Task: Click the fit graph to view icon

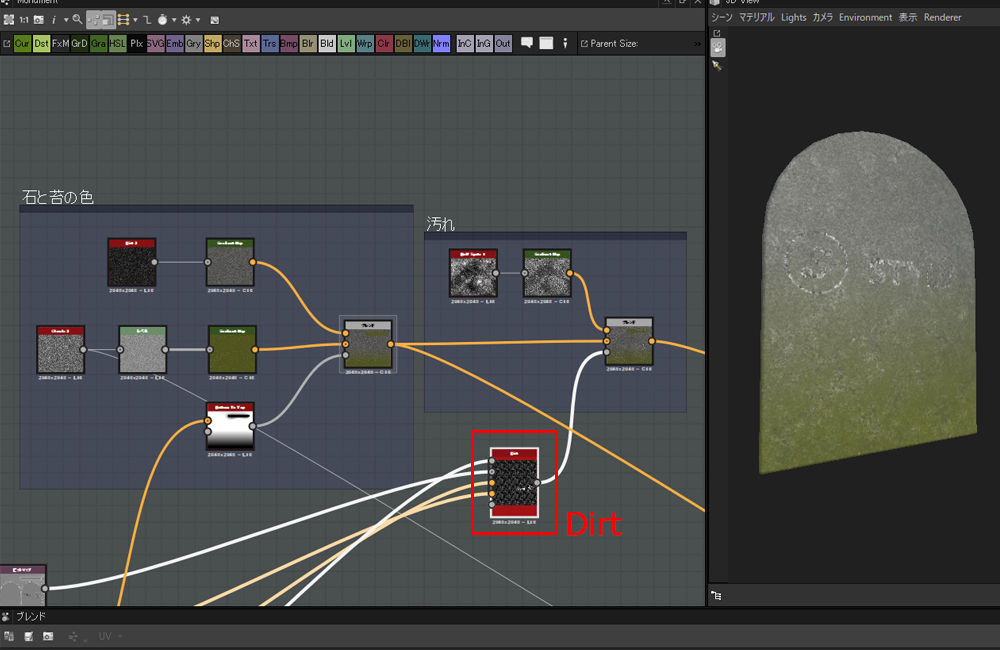Action: (x=9, y=20)
